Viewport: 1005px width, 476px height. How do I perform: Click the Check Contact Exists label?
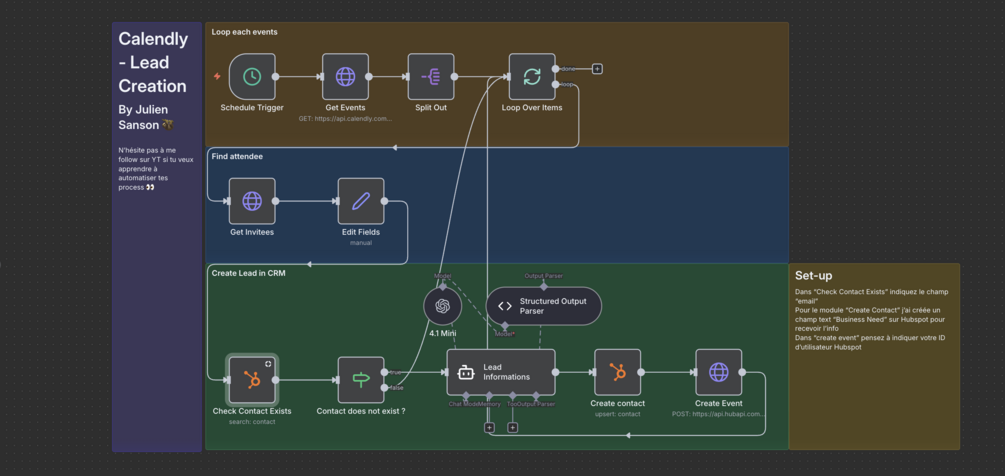(252, 411)
